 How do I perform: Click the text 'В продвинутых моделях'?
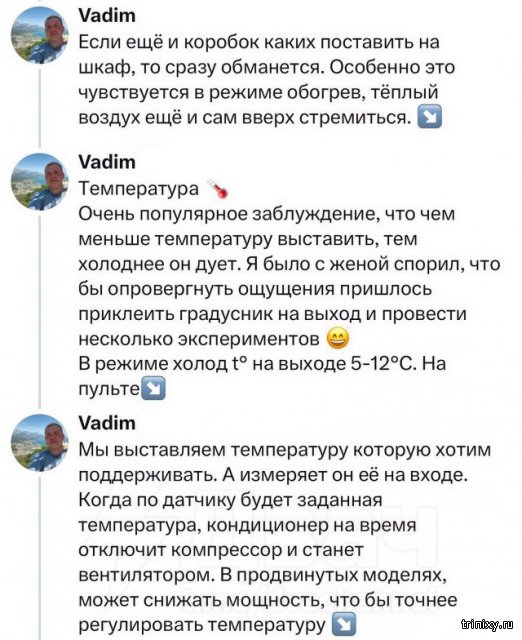(333, 575)
